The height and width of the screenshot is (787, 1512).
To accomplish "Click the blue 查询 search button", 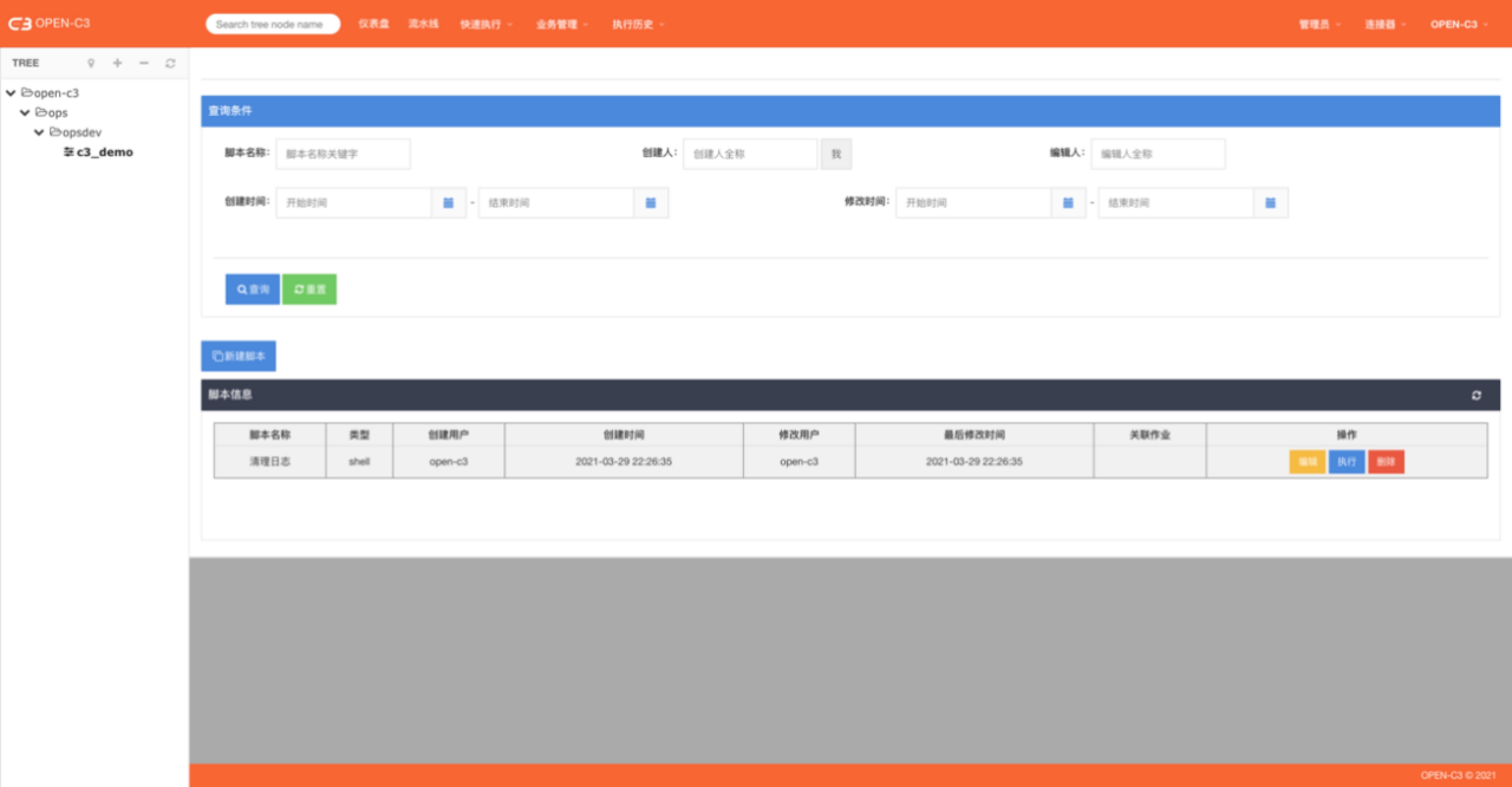I will pos(252,289).
